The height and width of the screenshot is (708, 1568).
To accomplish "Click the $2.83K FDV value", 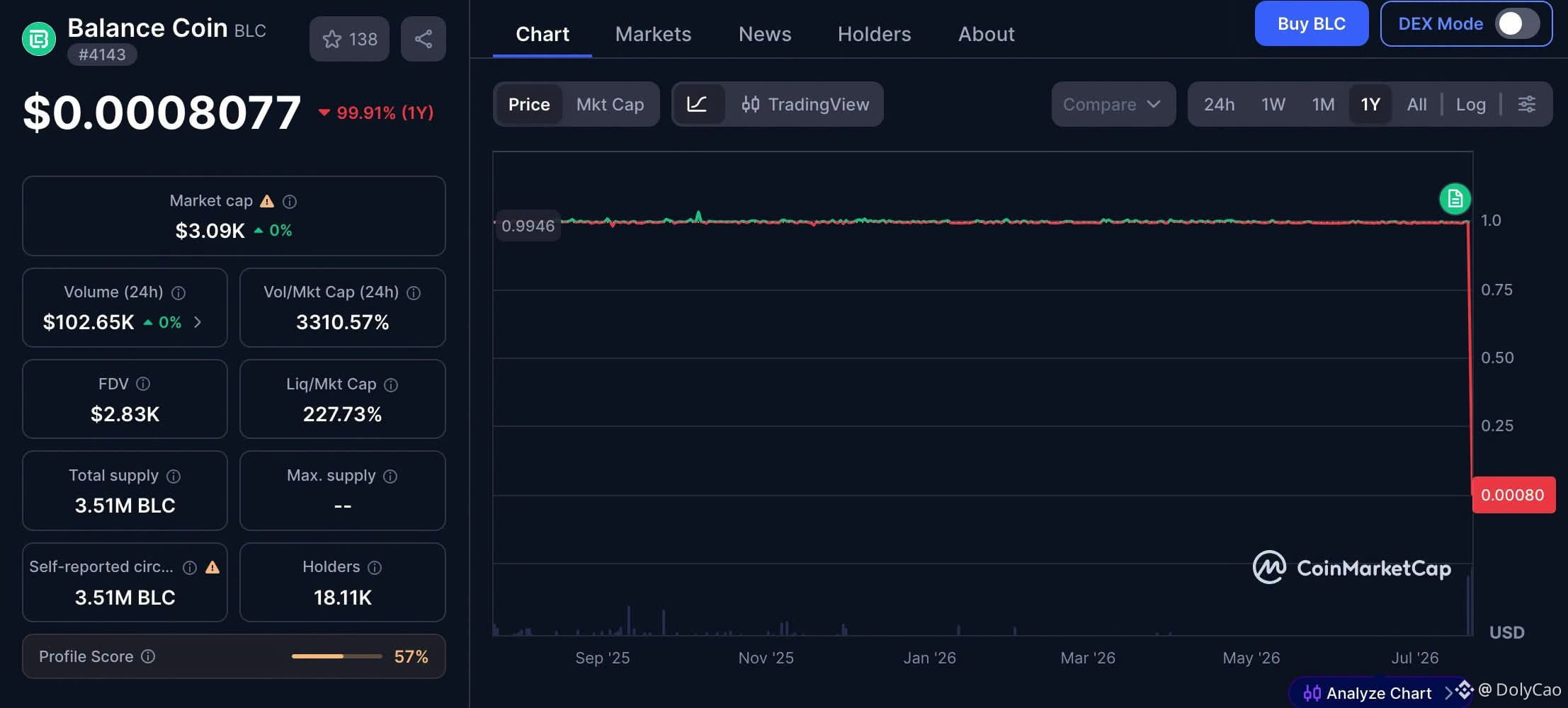I will [125, 414].
